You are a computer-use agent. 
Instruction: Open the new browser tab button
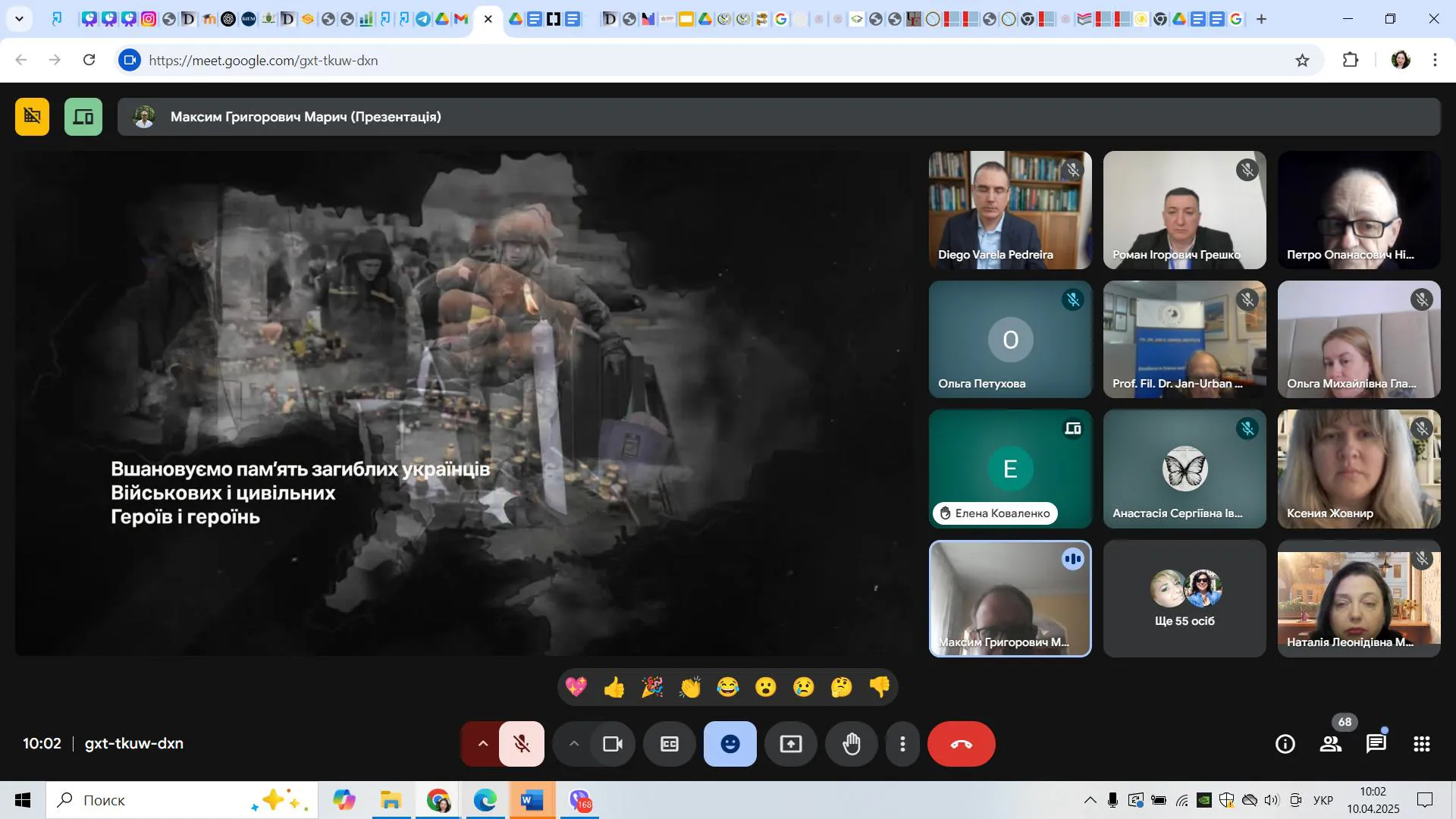(1262, 19)
